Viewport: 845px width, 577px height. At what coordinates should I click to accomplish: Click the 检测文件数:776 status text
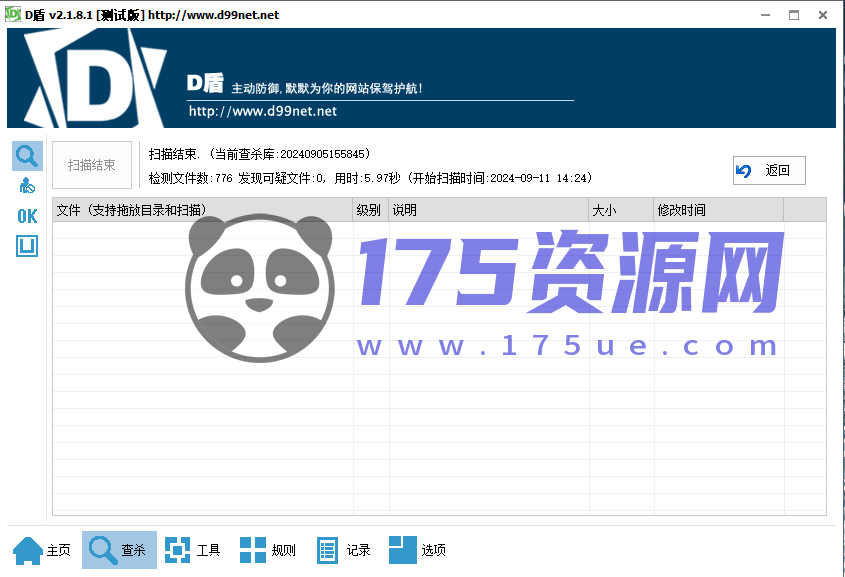coord(191,178)
